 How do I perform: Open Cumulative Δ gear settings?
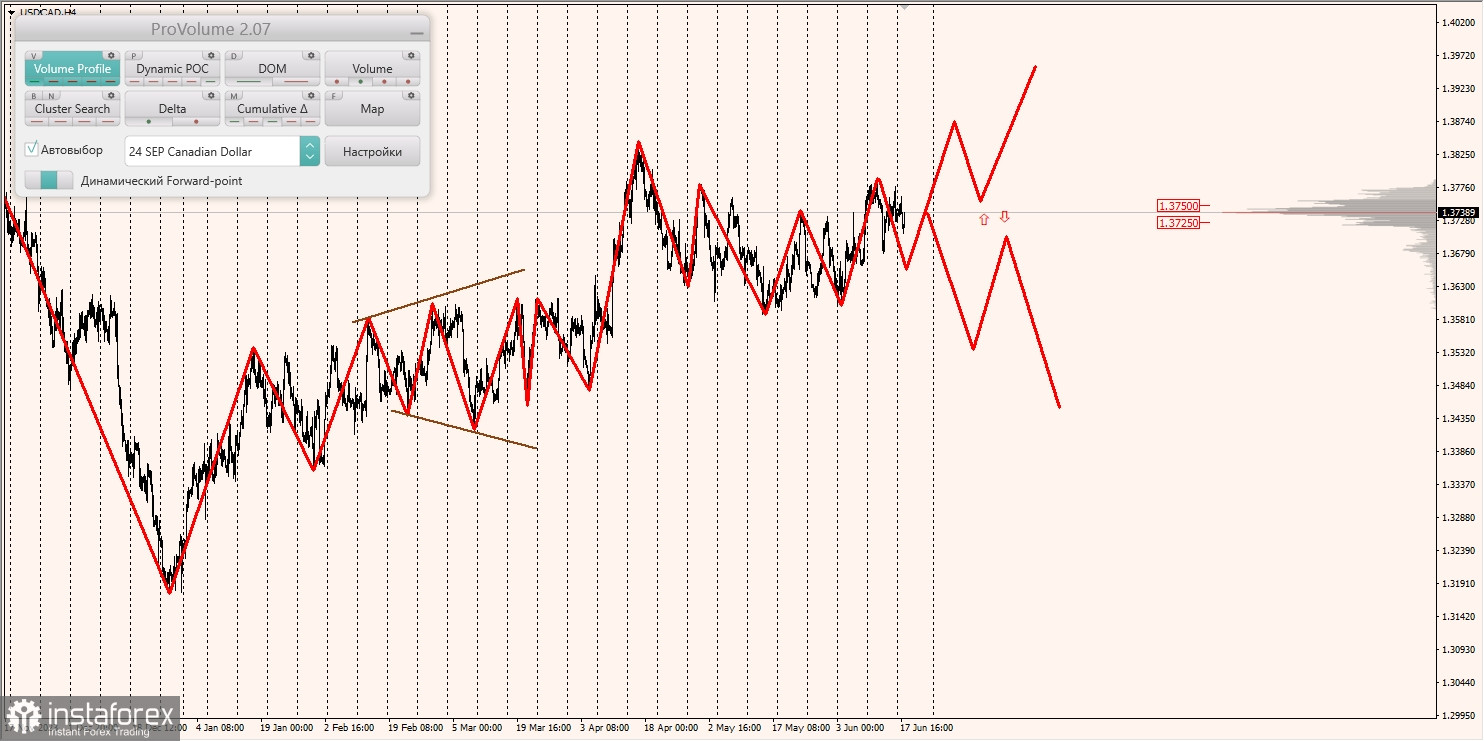pyautogui.click(x=311, y=95)
